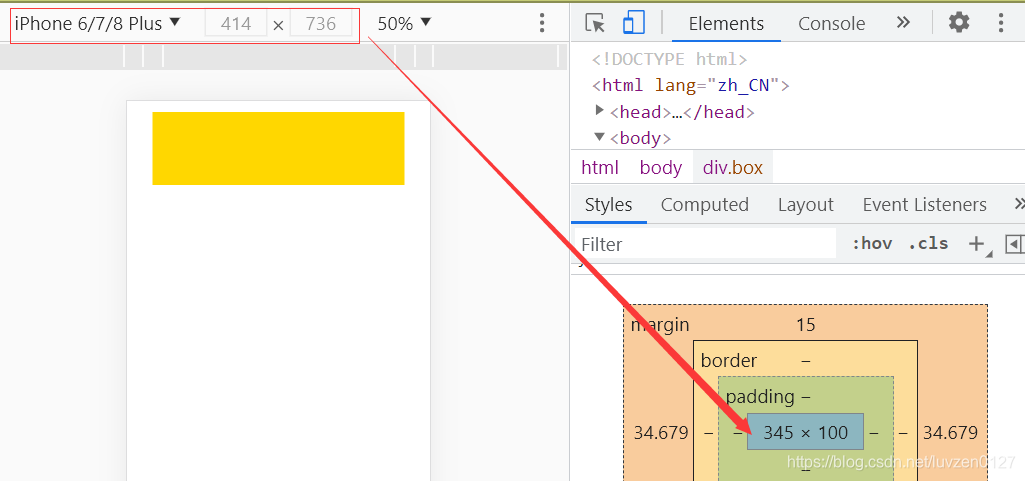Screen dimensions: 1025x481
Task: Toggle the device toolbar icon
Action: (x=633, y=23)
